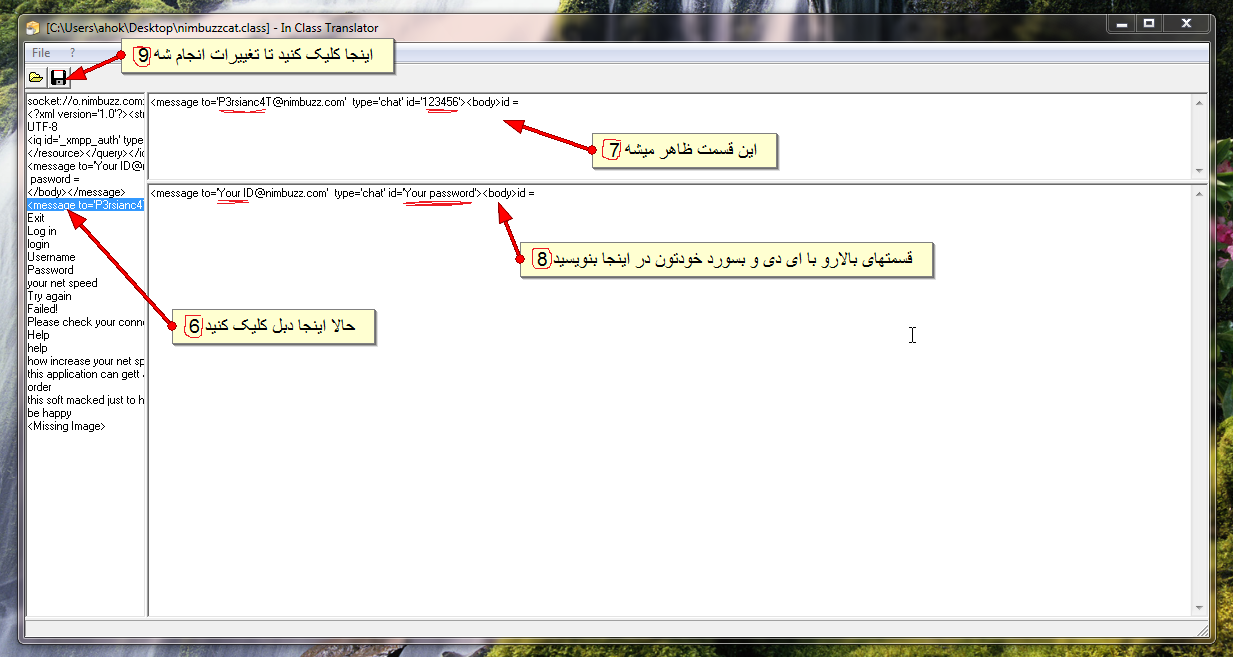Click the down arrow of the original-text pane scrollbar
Viewport: 1233px width, 657px height.
(1200, 170)
